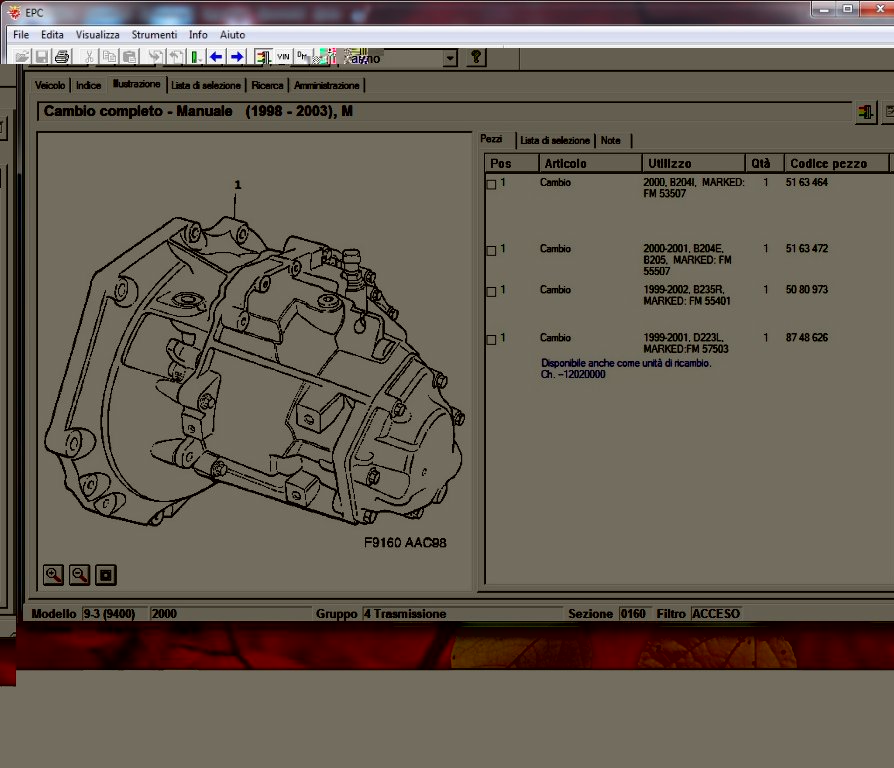Open parts panel Lista di selezione tab
This screenshot has width=894, height=768.
pos(555,140)
